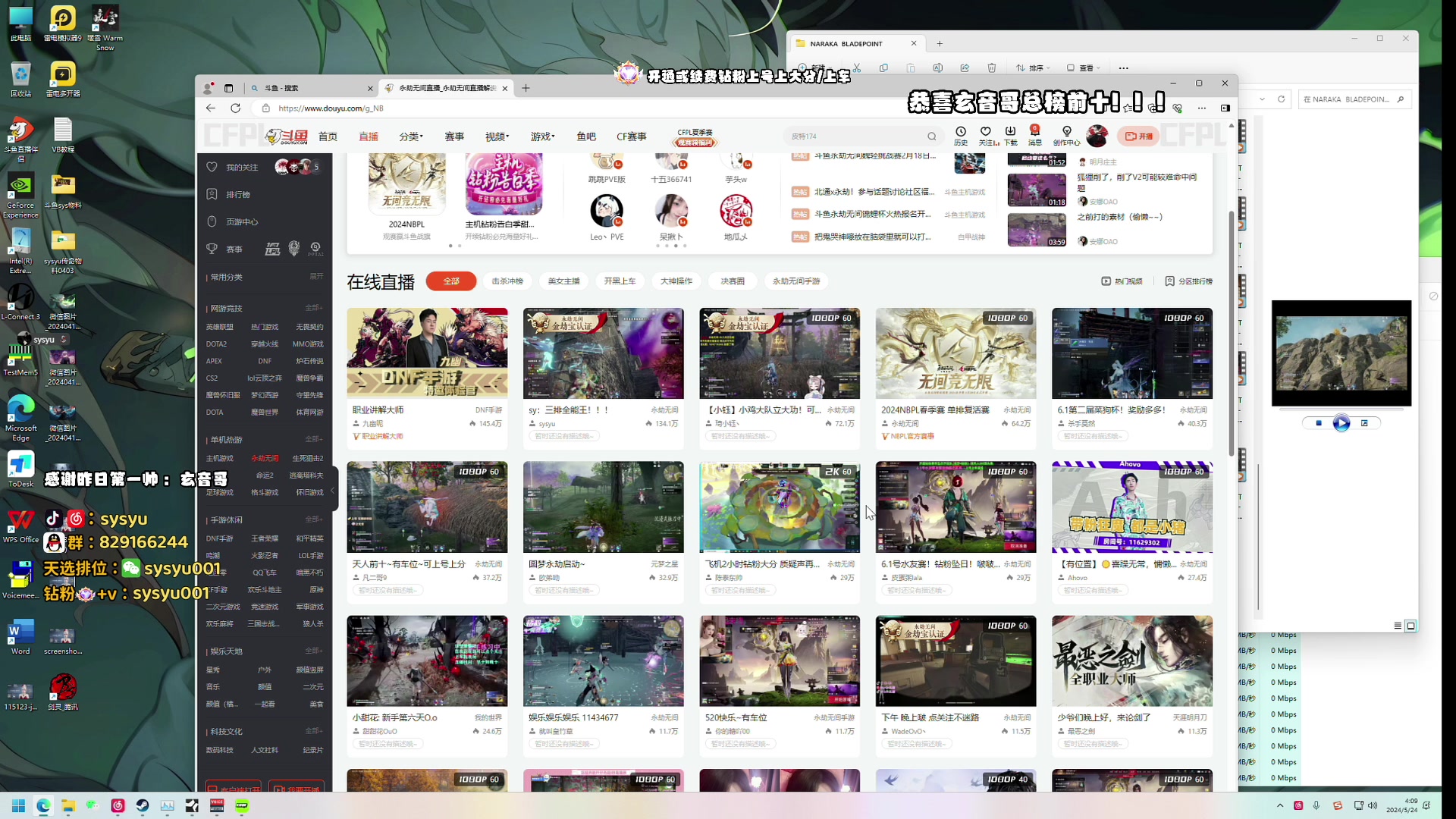Click the DOTA2 logo in sidebar 赛事 row
The width and height of the screenshot is (1456, 819).
tap(315, 249)
